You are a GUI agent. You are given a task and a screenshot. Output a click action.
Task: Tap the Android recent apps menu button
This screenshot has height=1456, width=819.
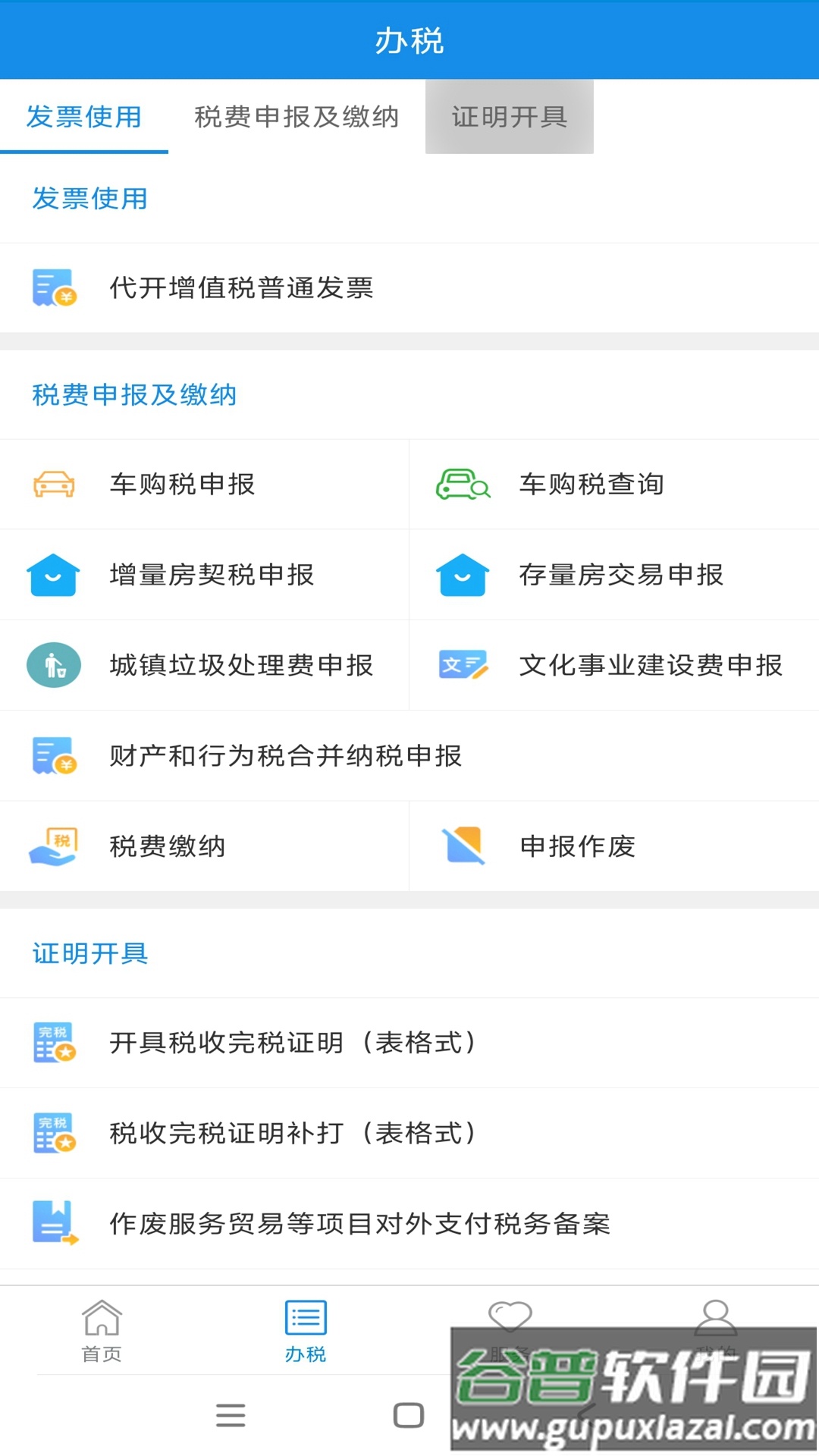tap(231, 1415)
